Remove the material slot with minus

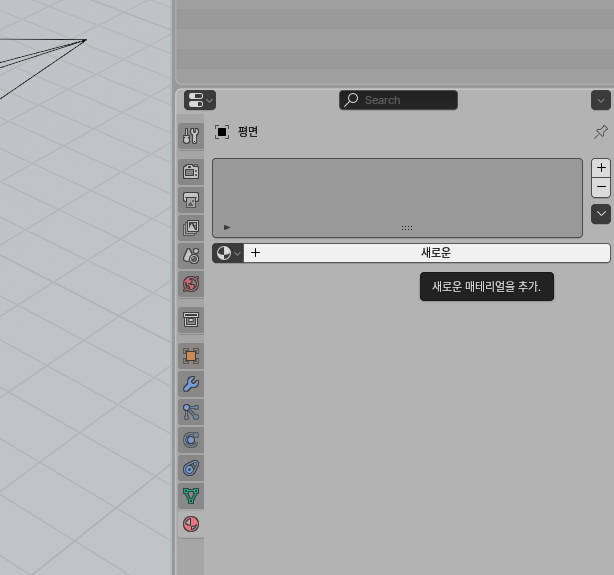pos(601,187)
